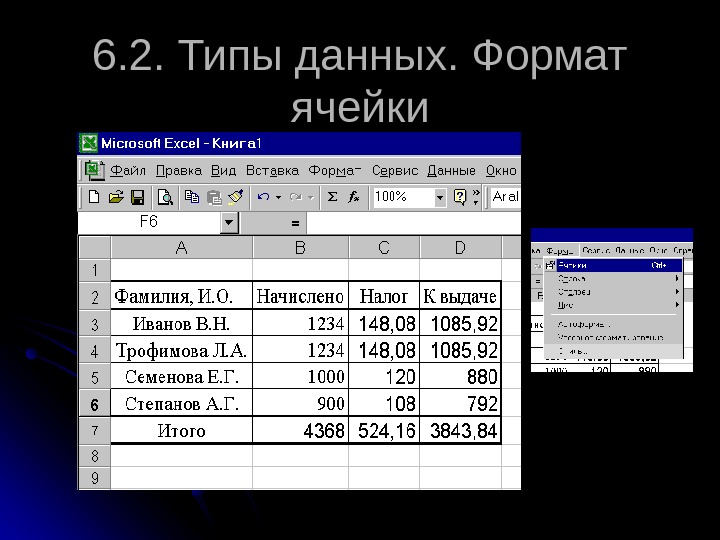Click the Name Box showing F6

pos(149,222)
